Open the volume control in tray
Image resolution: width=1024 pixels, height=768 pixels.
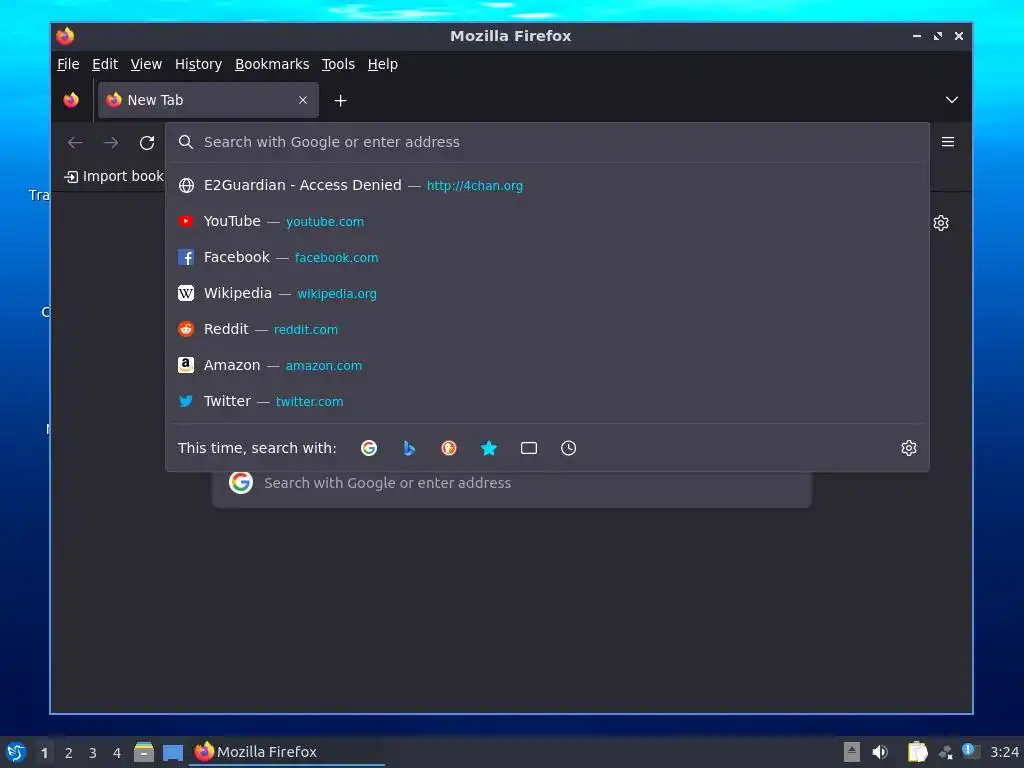coord(880,752)
